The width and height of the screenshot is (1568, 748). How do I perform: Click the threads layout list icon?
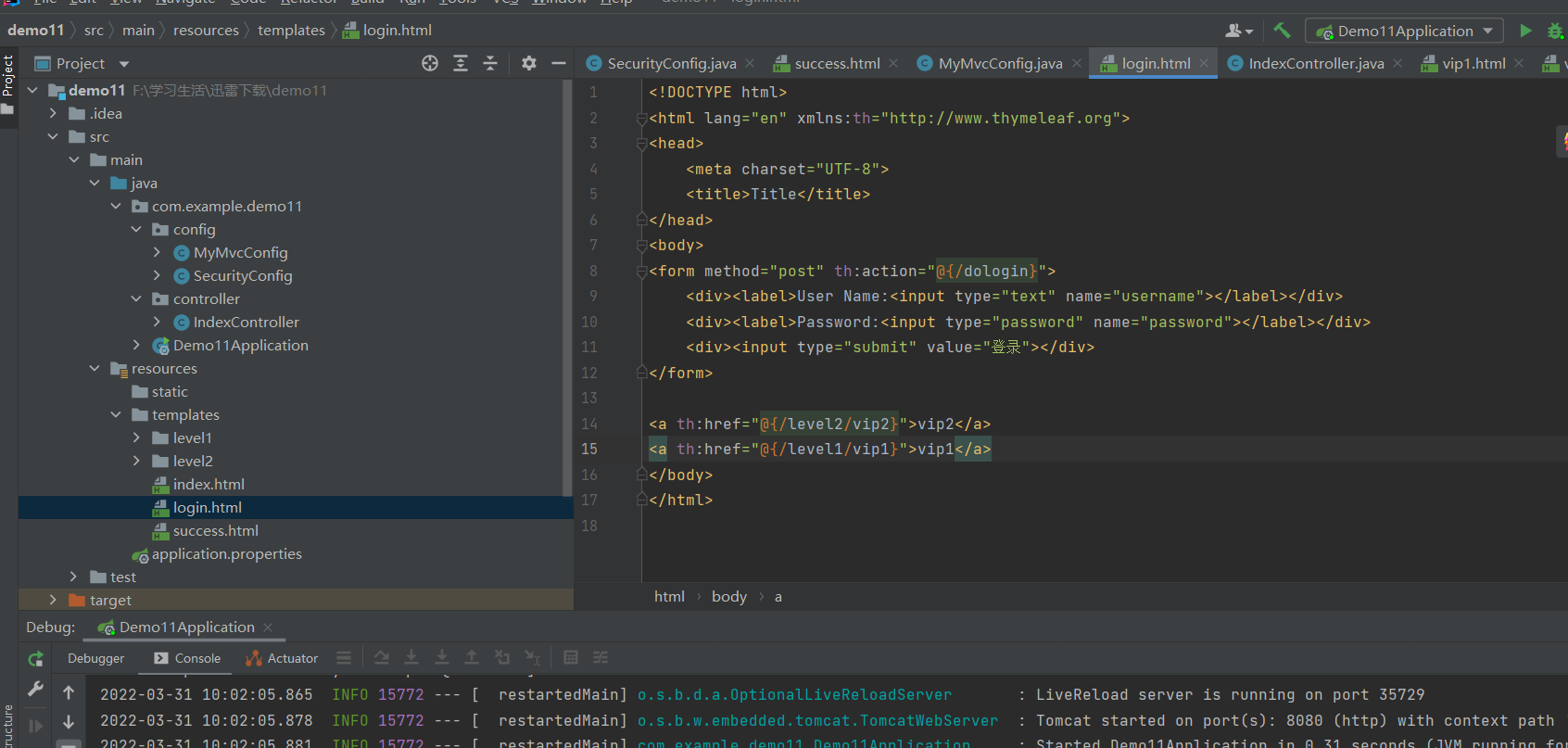pyautogui.click(x=344, y=657)
